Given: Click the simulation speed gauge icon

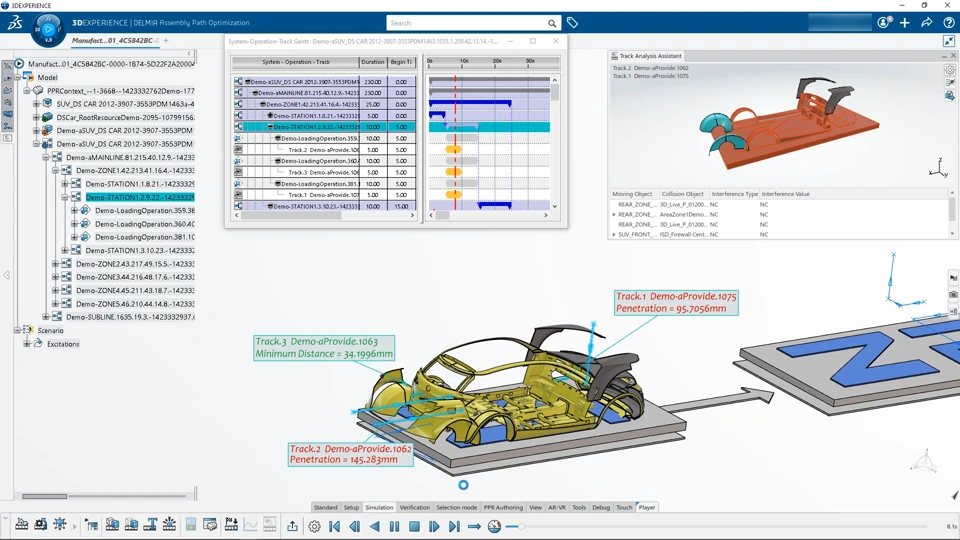Looking at the screenshot, I should coord(495,526).
